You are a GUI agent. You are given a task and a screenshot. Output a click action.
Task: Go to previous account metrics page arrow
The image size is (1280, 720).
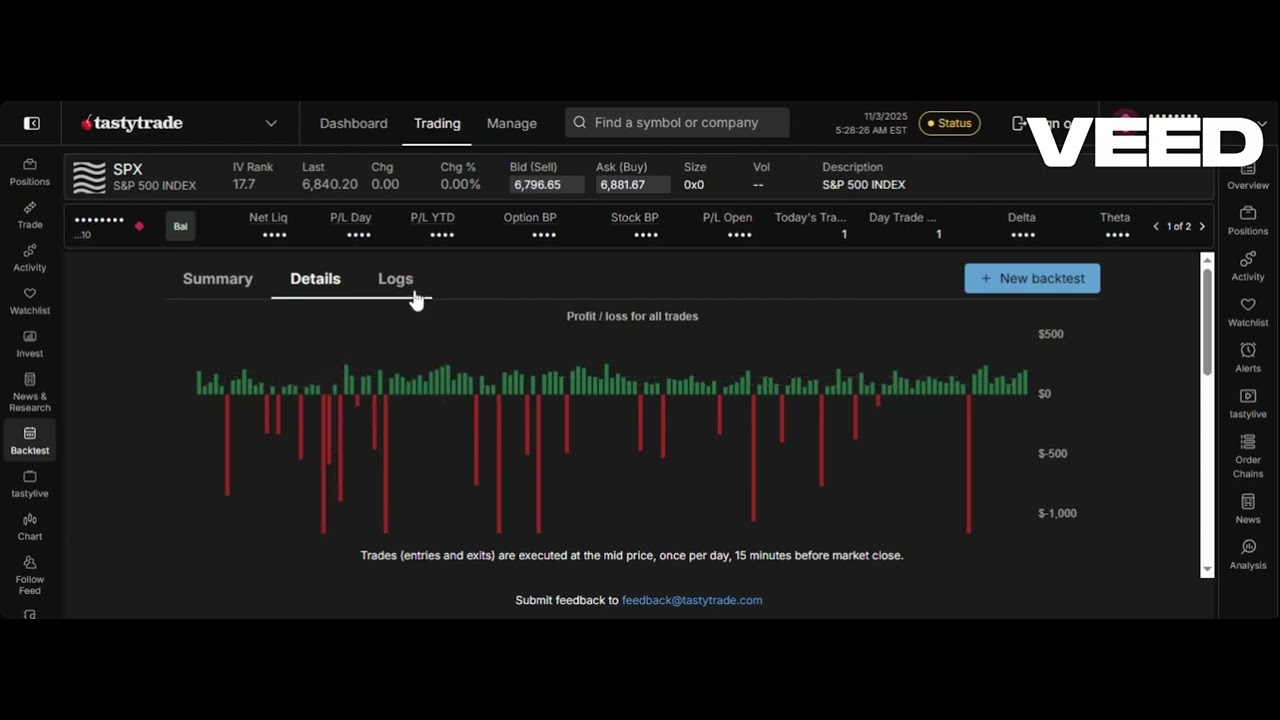pyautogui.click(x=1156, y=226)
